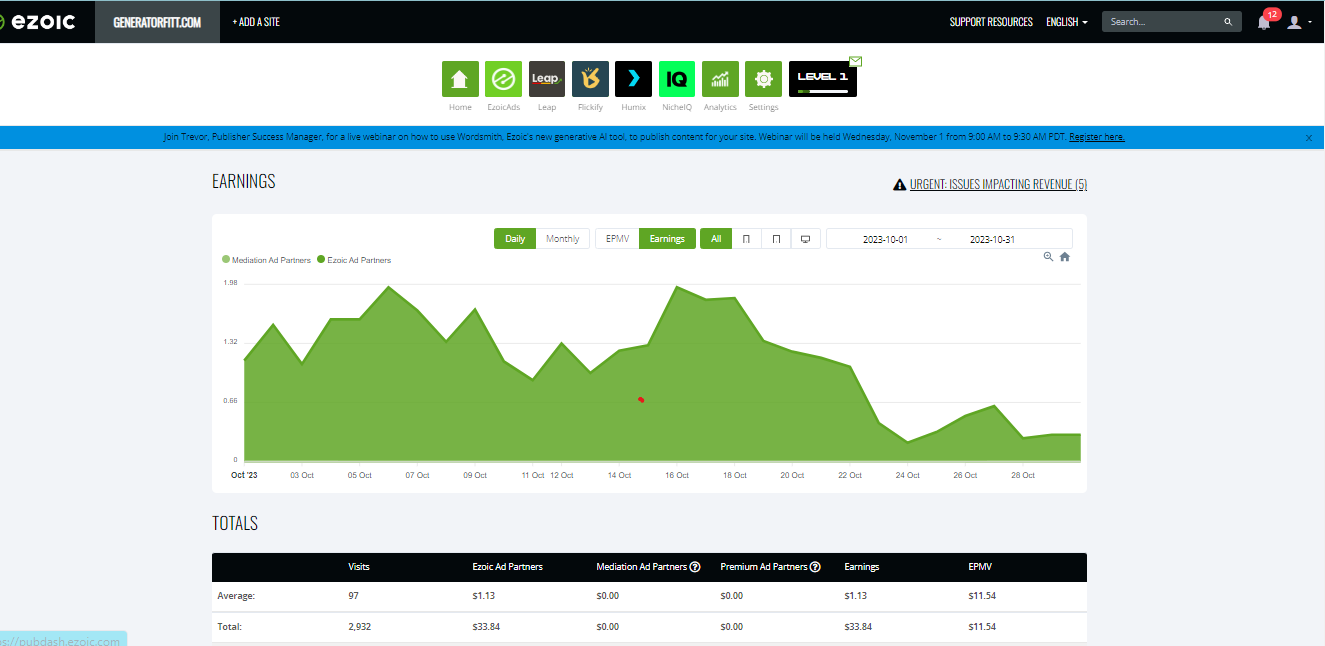Click the top search field
This screenshot has width=1325, height=646.
point(1163,21)
